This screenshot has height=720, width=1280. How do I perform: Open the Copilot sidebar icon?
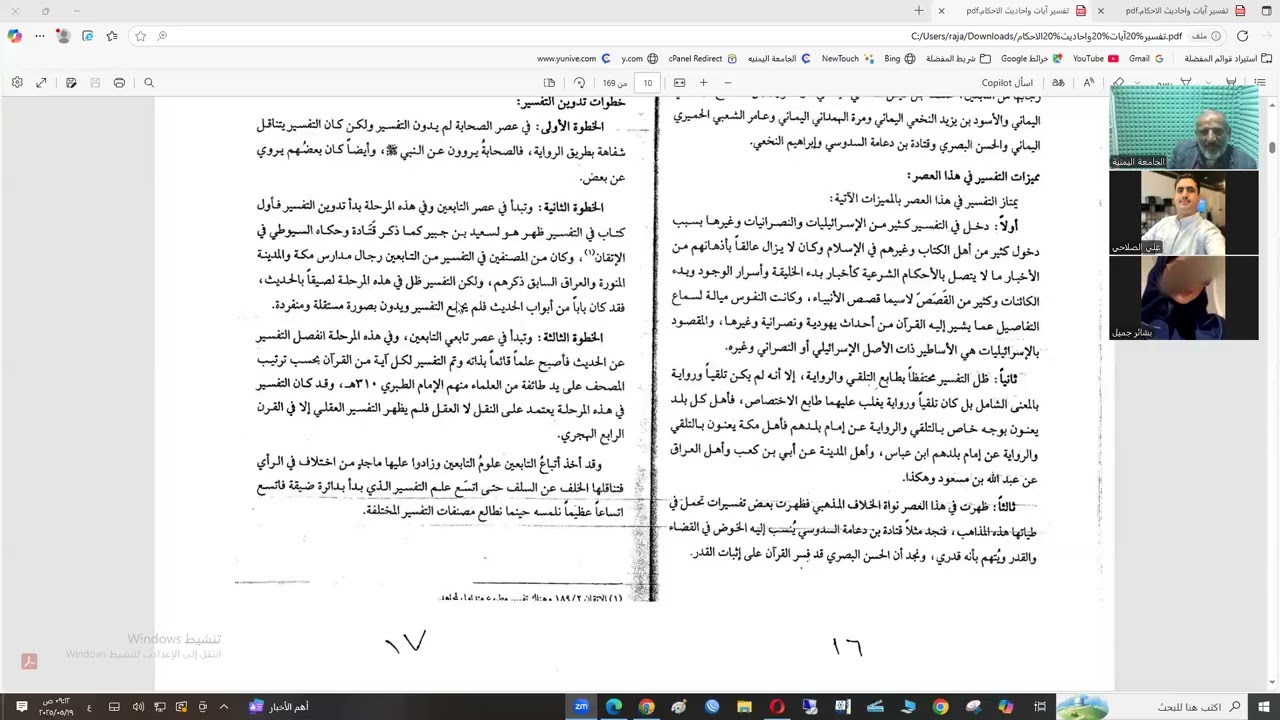[14, 36]
